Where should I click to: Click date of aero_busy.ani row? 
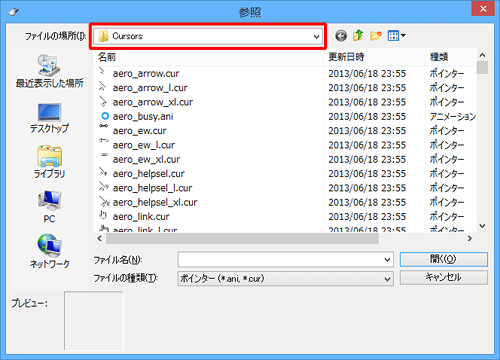(x=367, y=116)
